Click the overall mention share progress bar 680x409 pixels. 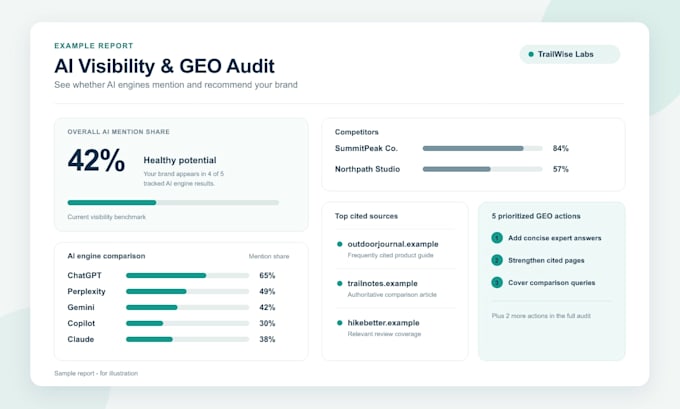[x=173, y=203]
